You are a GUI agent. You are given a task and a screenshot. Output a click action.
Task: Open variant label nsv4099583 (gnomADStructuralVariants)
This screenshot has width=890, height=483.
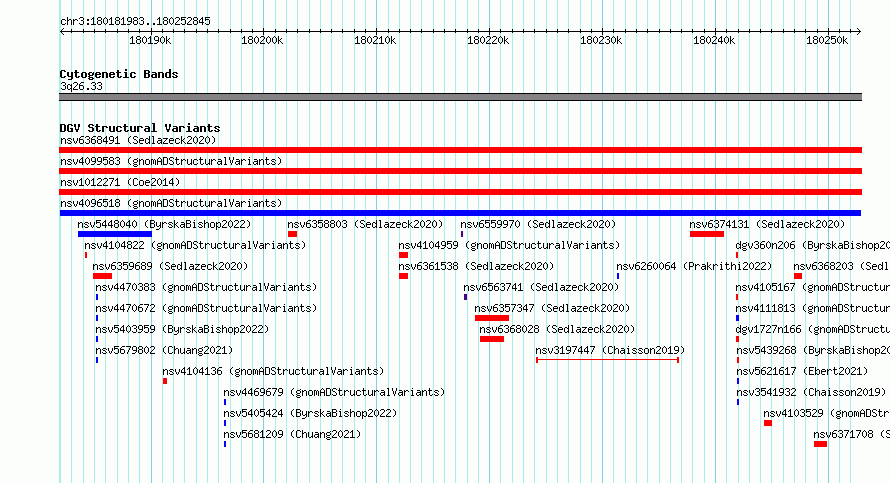171,161
